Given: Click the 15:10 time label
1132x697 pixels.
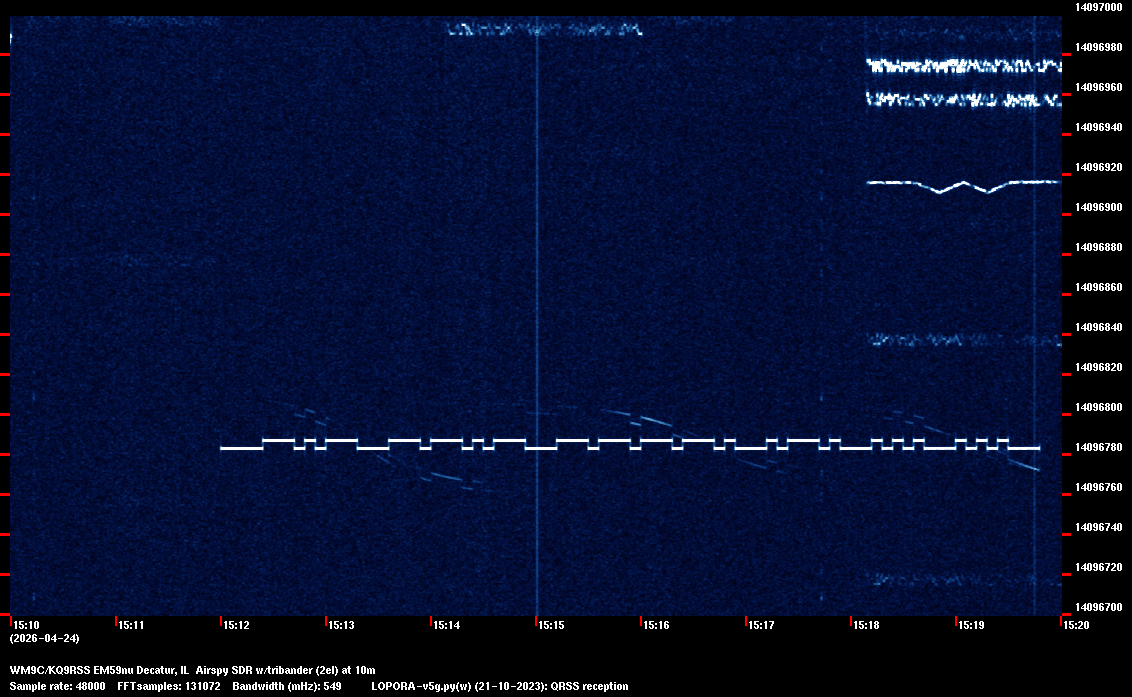Looking at the screenshot, I should (x=27, y=625).
